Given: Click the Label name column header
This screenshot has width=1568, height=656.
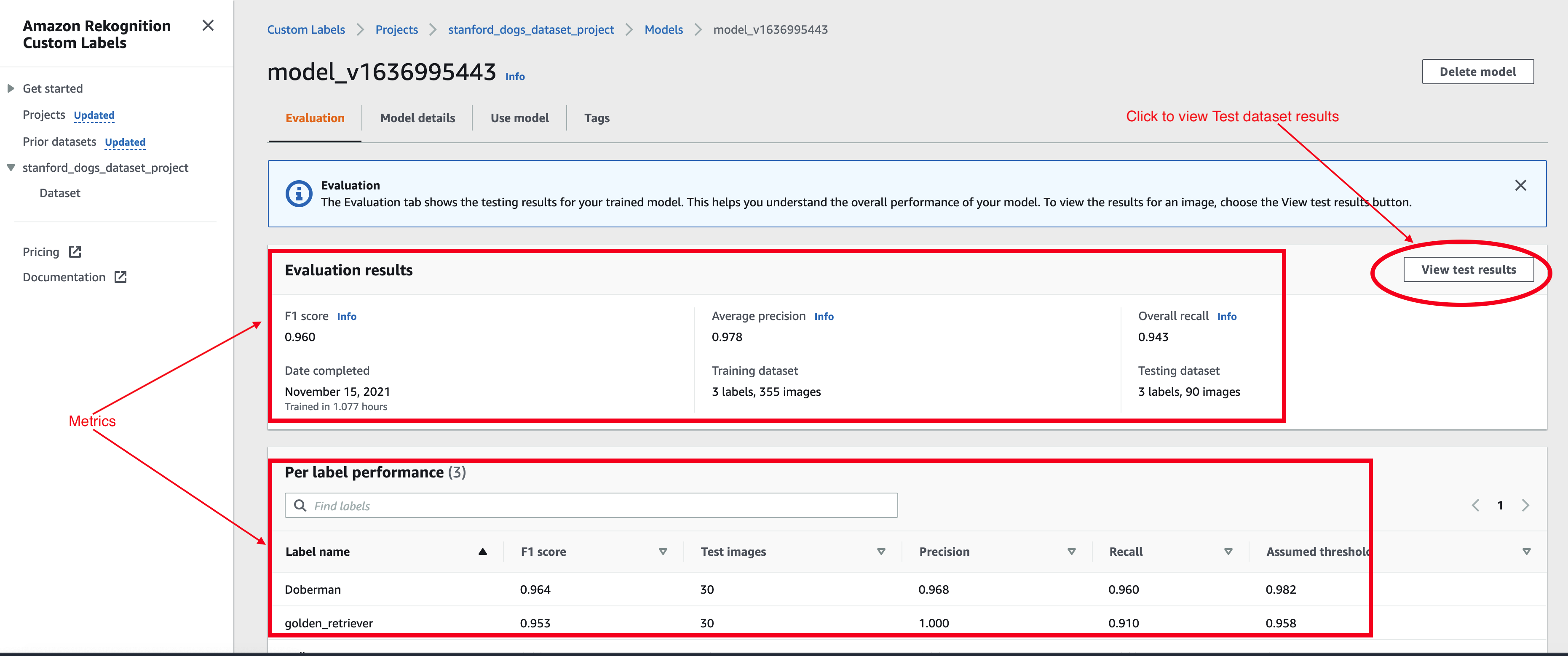Looking at the screenshot, I should pos(318,552).
